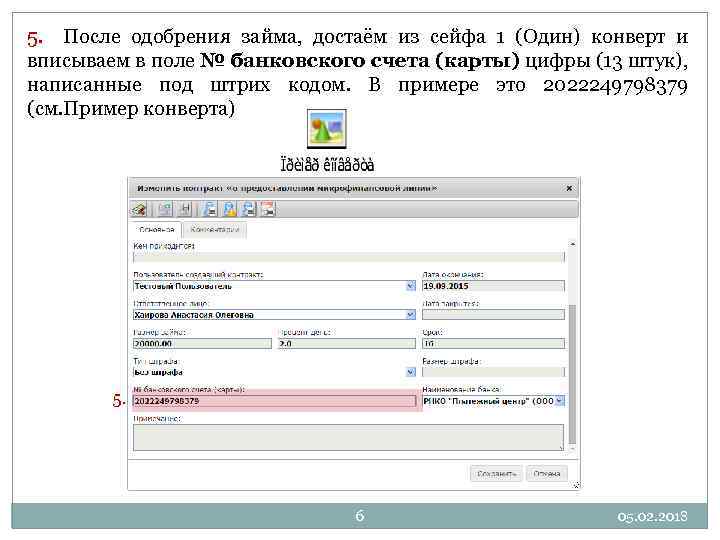The height and width of the screenshot is (540, 720).
Task: Click the slide page number 6
Action: click(x=360, y=516)
